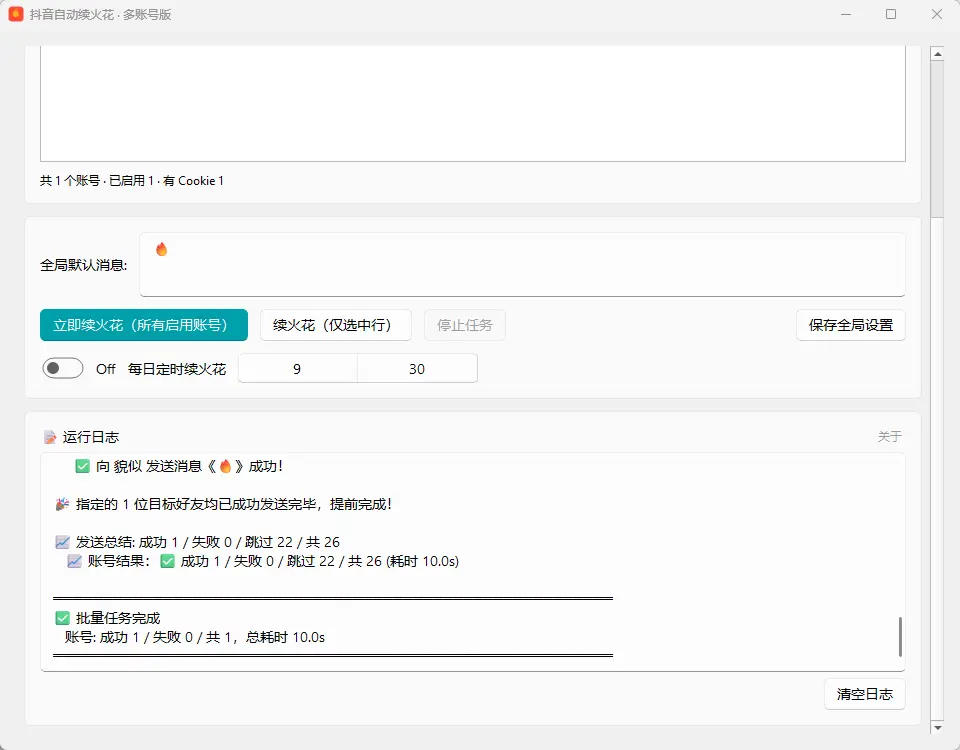Clear the log with 清空日志
The height and width of the screenshot is (750, 960).
[864, 694]
